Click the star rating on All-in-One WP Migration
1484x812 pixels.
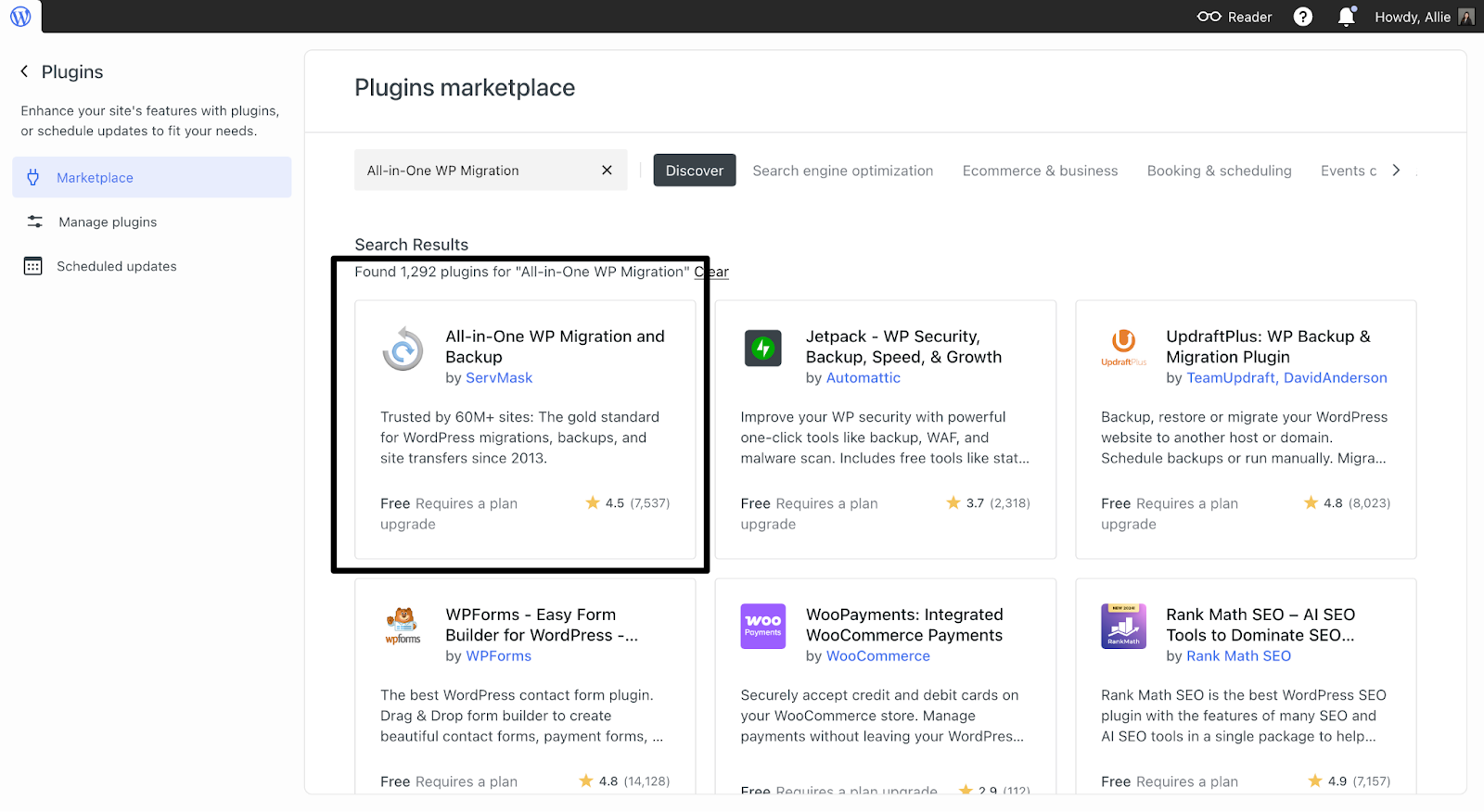pyautogui.click(x=627, y=503)
